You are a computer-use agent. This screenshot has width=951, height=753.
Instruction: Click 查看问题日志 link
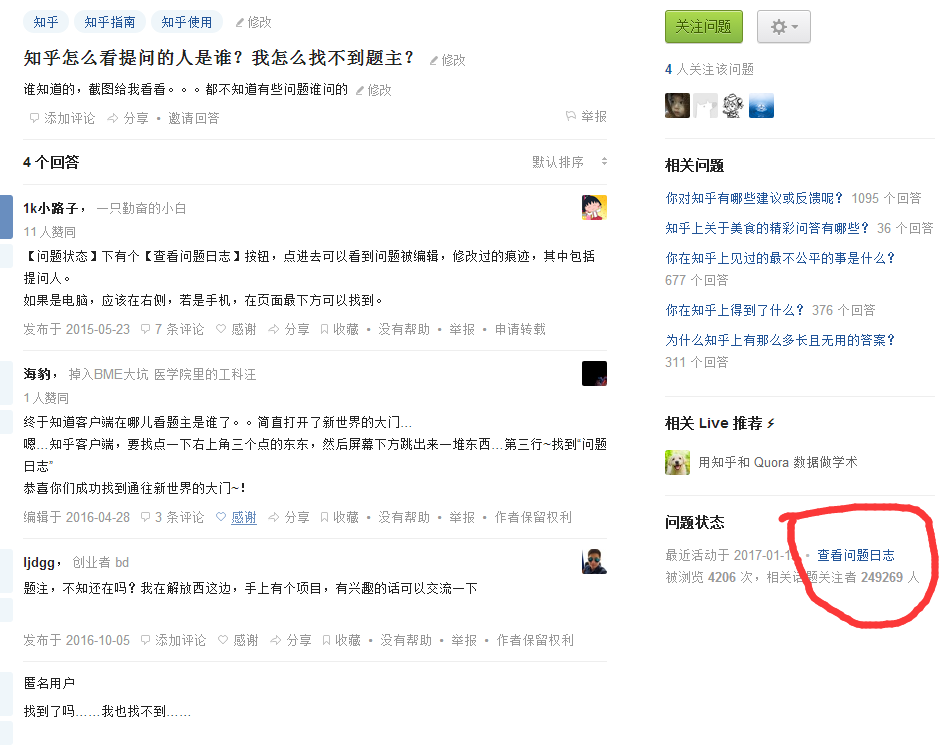(x=856, y=555)
